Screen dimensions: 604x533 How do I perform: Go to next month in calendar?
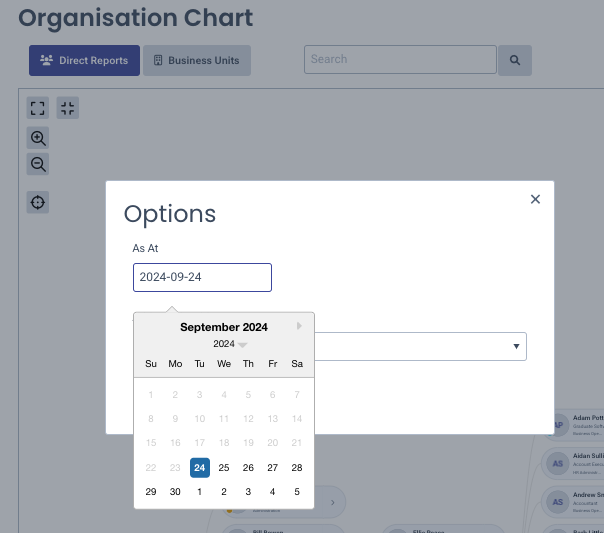(299, 326)
